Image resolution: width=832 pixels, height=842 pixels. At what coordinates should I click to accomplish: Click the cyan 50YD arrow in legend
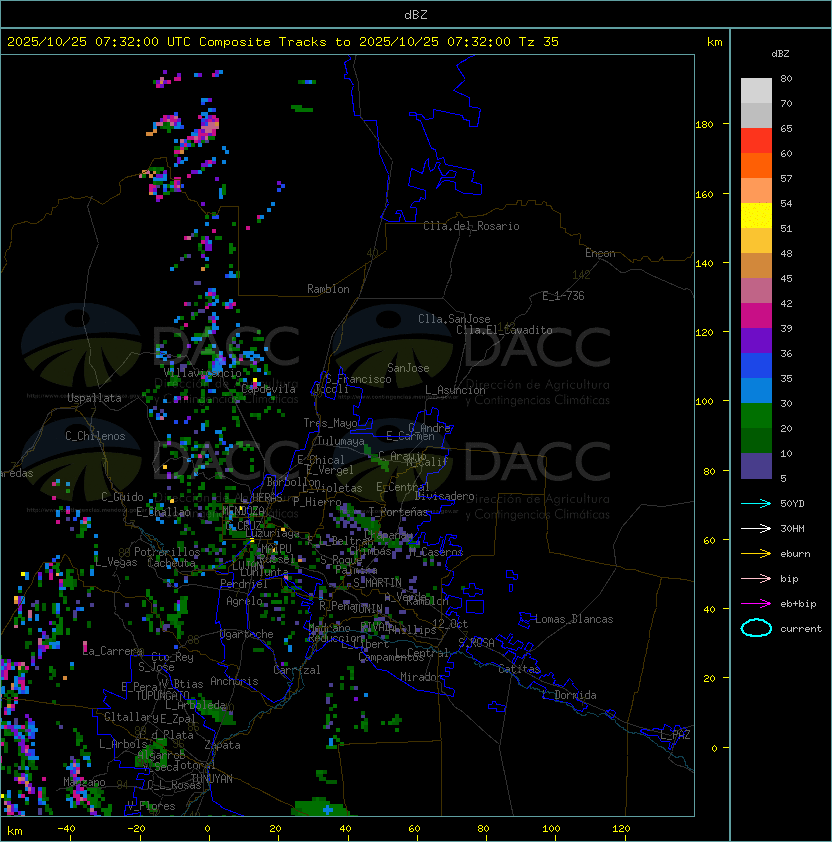click(x=756, y=503)
